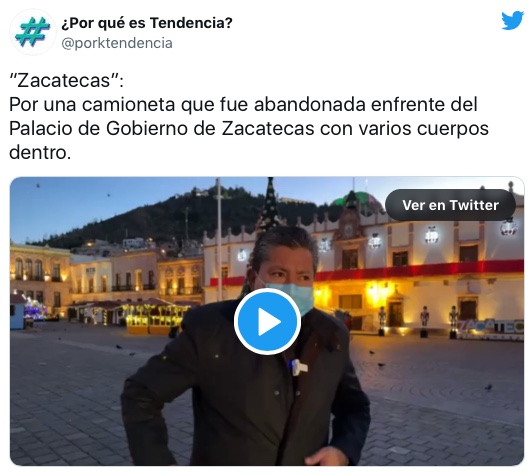
Task: Click the Christmas tree behind the man
Action: click(x=269, y=205)
